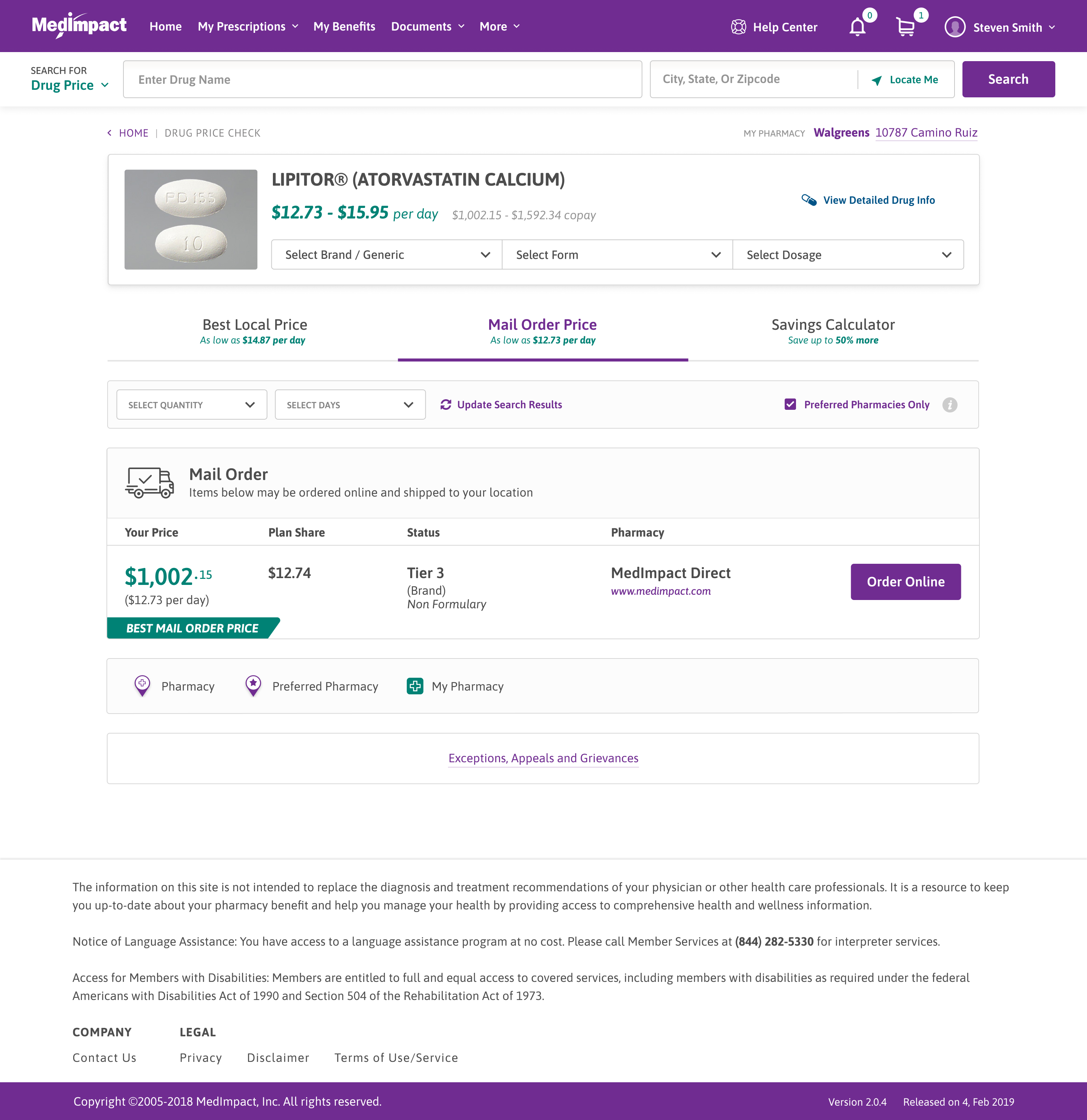Image resolution: width=1087 pixels, height=1120 pixels.
Task: Expand the My Prescriptions menu
Action: pos(248,26)
